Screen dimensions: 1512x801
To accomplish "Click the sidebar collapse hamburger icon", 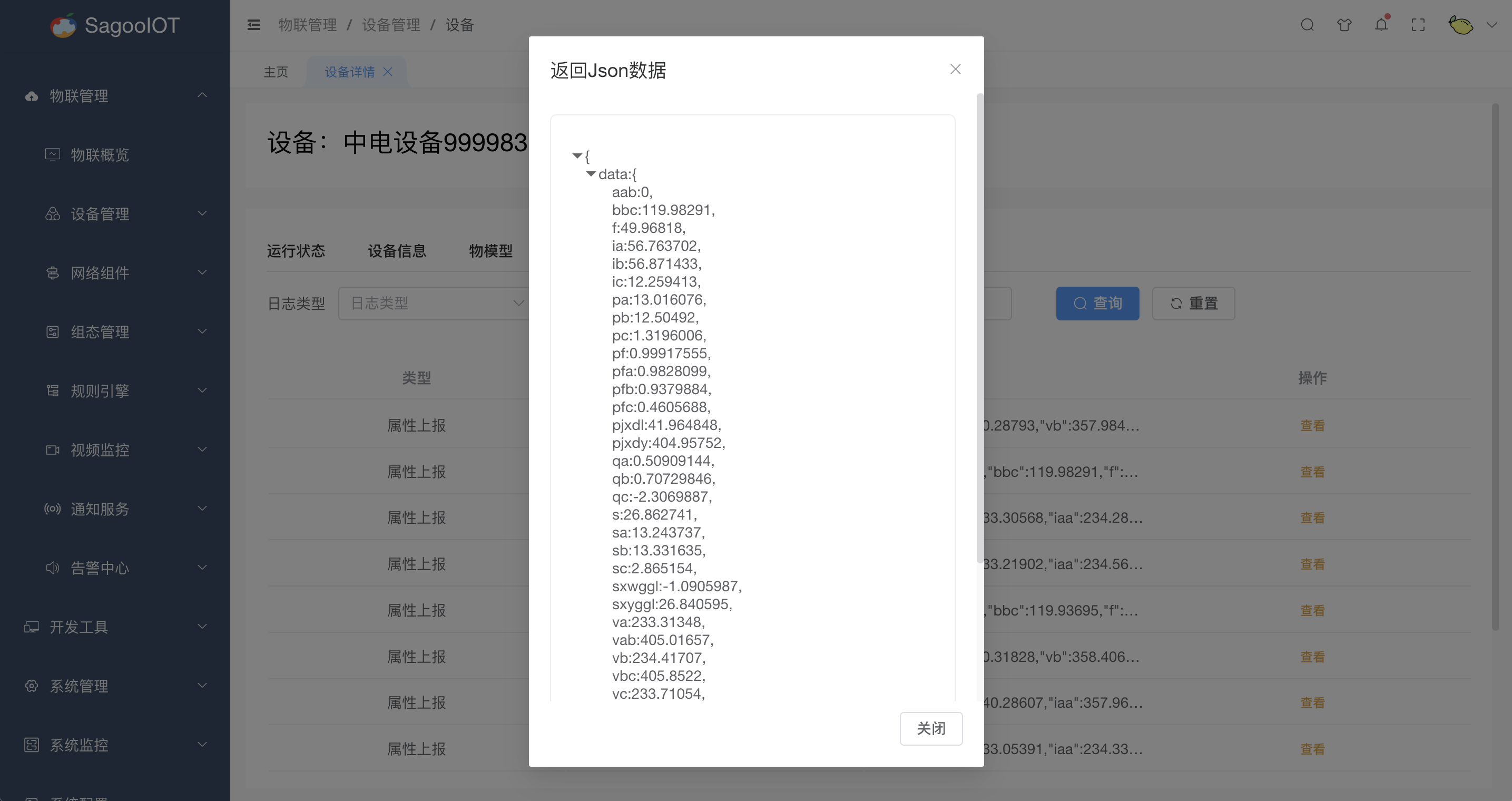I will tap(253, 25).
